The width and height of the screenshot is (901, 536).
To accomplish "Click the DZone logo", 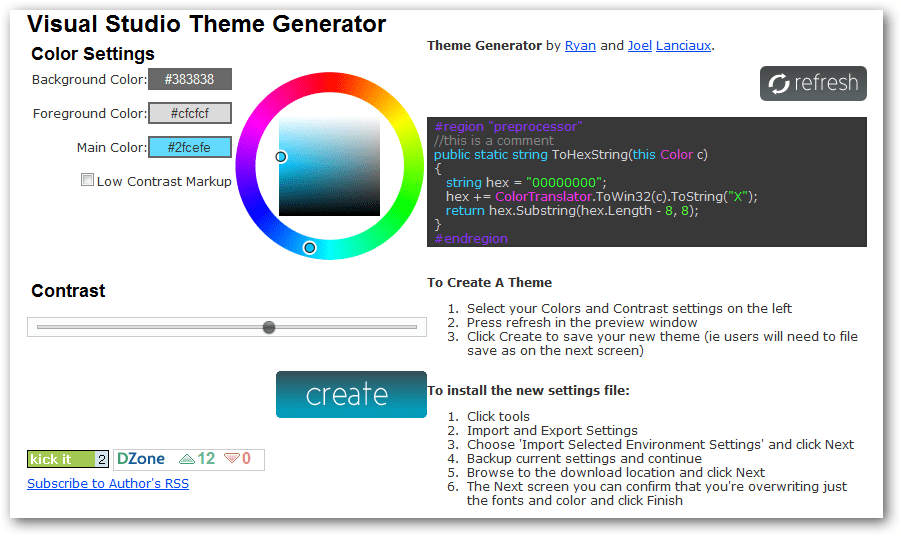I will (141, 458).
